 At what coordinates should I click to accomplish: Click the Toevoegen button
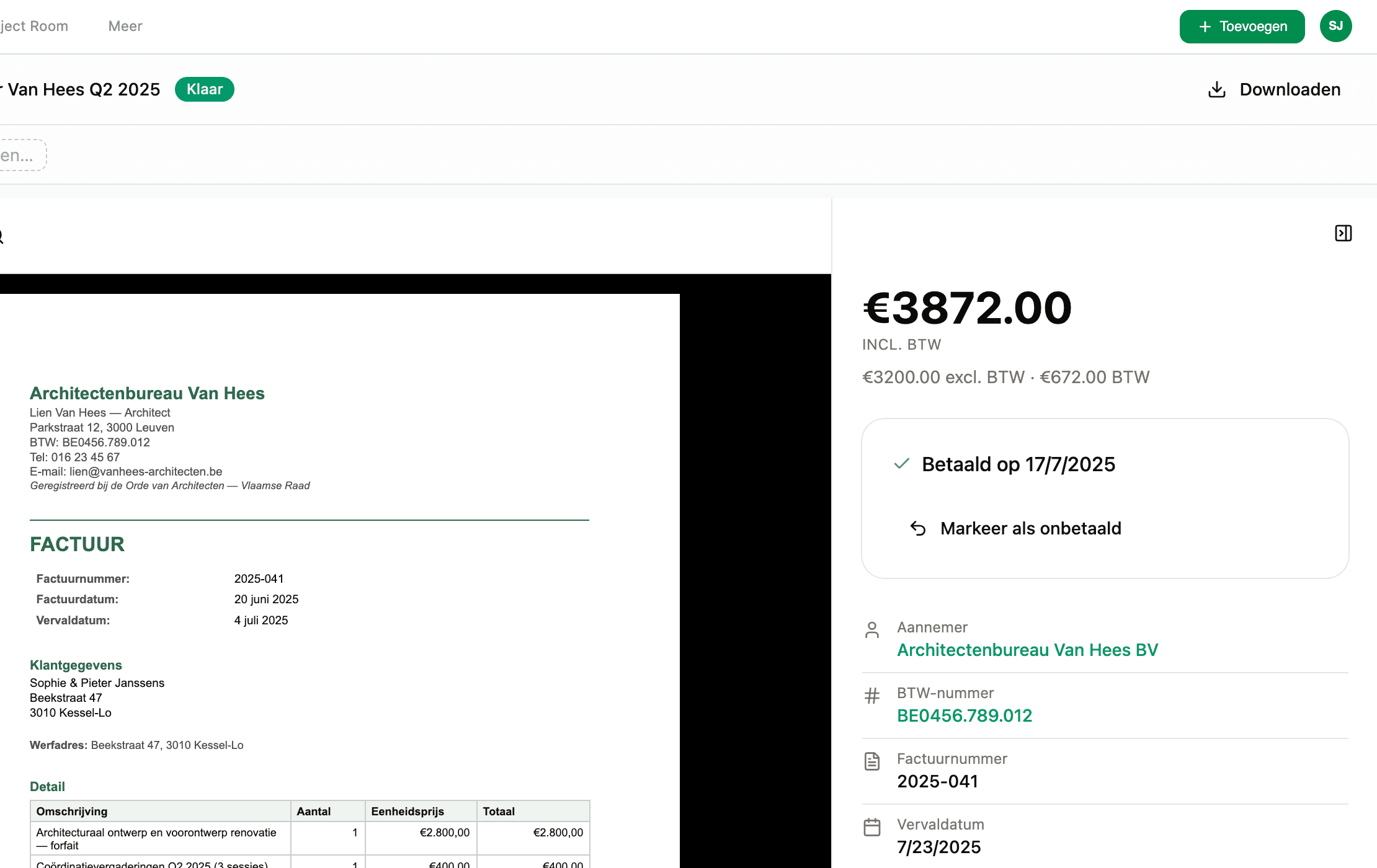[x=1242, y=27]
